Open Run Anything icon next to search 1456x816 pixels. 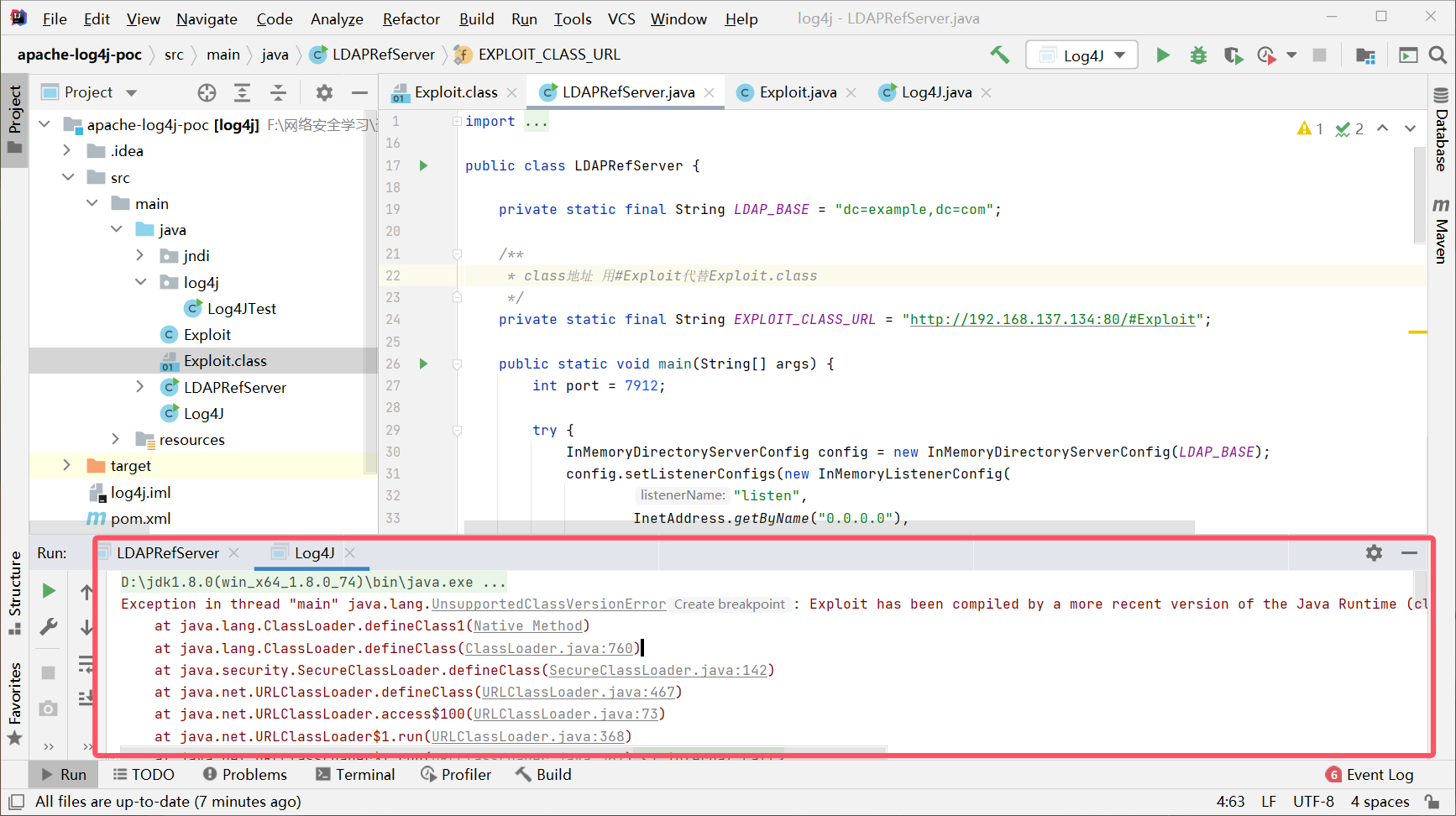click(1408, 55)
